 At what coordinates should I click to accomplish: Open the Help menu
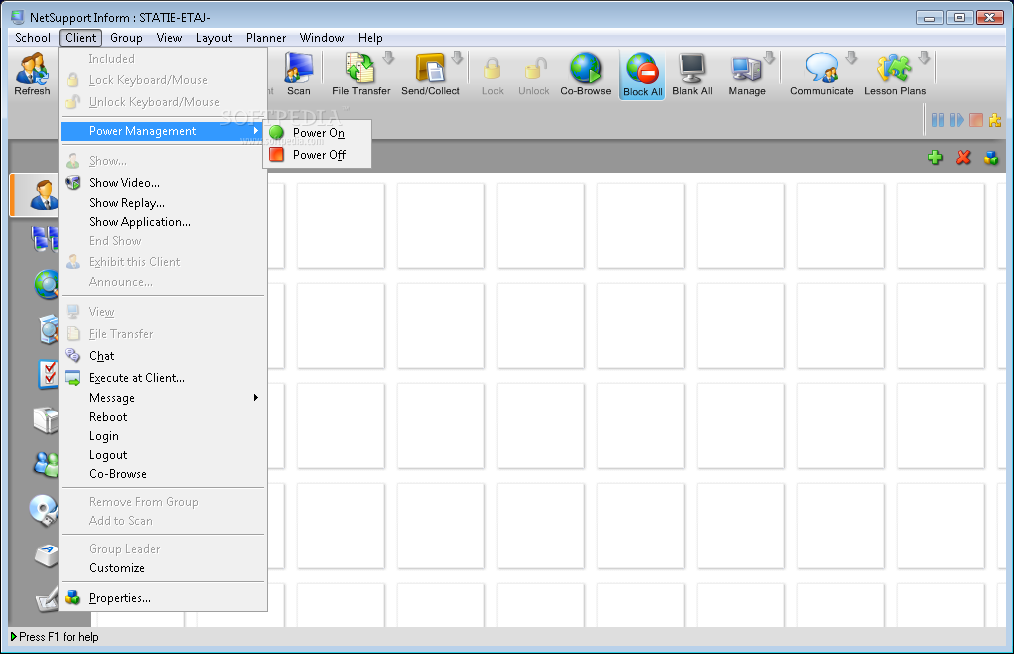point(371,38)
